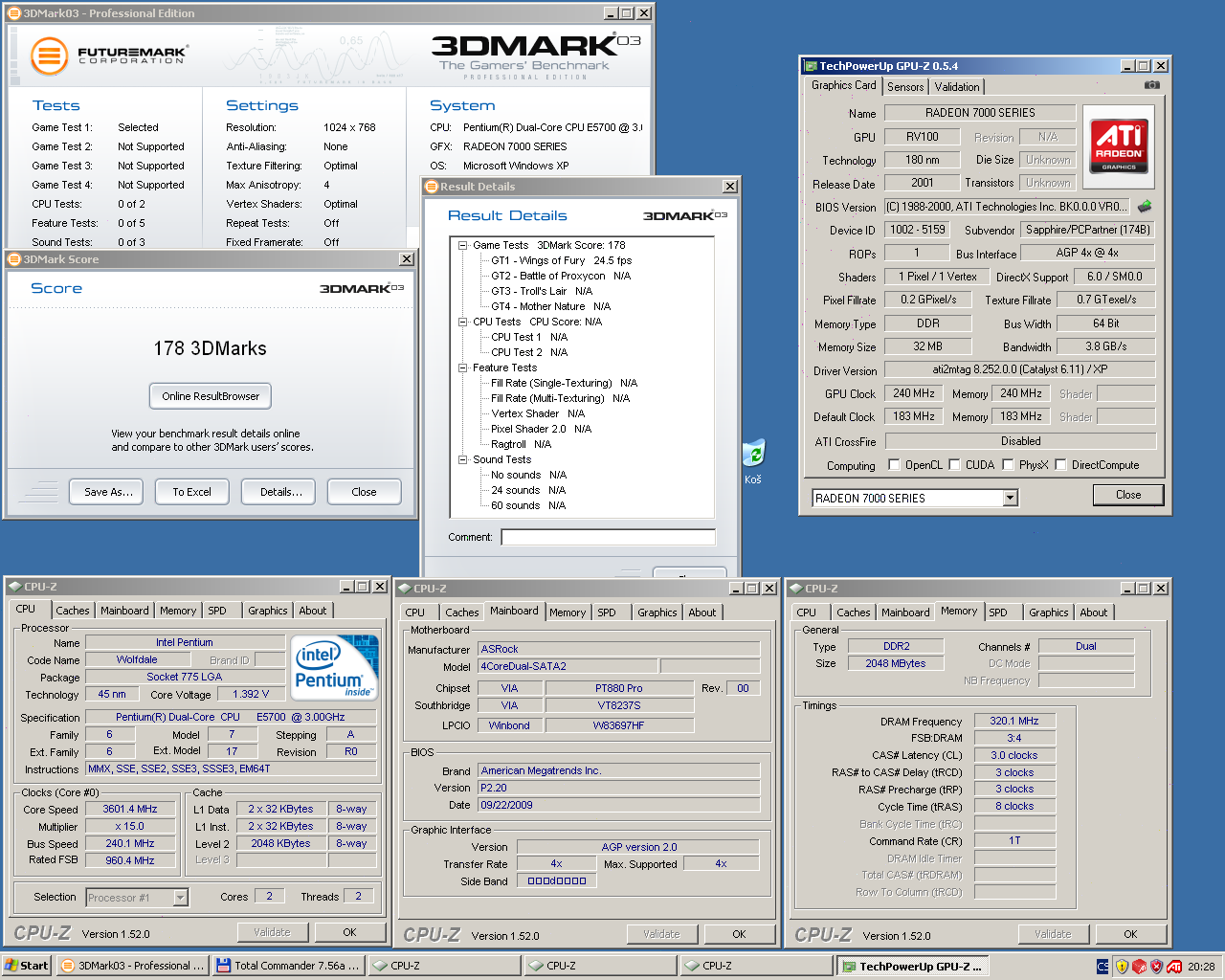Click the 3601.4 MHz Core Speed value

[x=130, y=809]
